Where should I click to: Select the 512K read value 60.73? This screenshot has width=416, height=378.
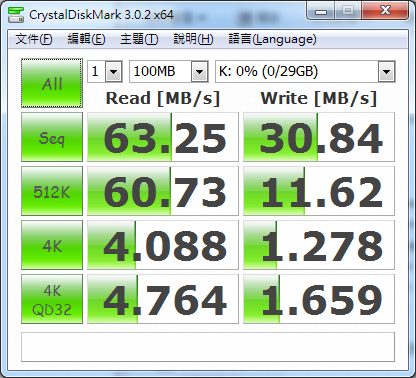[163, 191]
